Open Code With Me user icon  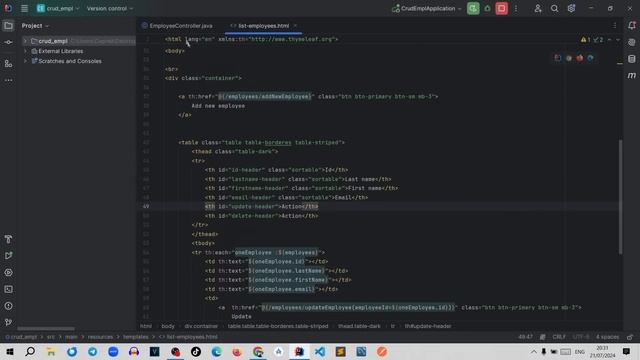(x=538, y=8)
